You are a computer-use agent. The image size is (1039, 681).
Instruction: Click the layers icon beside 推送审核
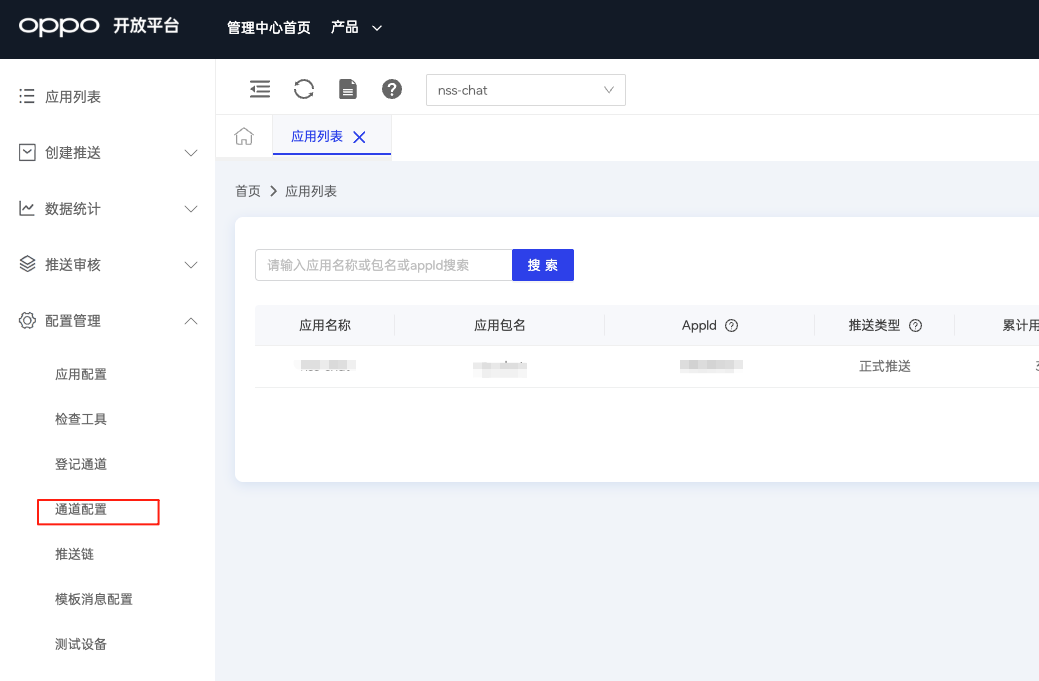click(27, 264)
